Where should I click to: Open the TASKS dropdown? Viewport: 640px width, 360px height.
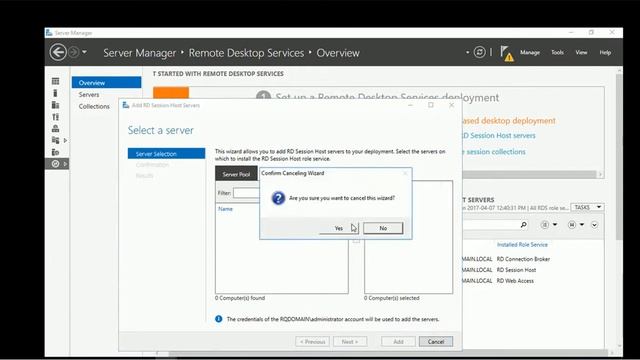pos(587,207)
